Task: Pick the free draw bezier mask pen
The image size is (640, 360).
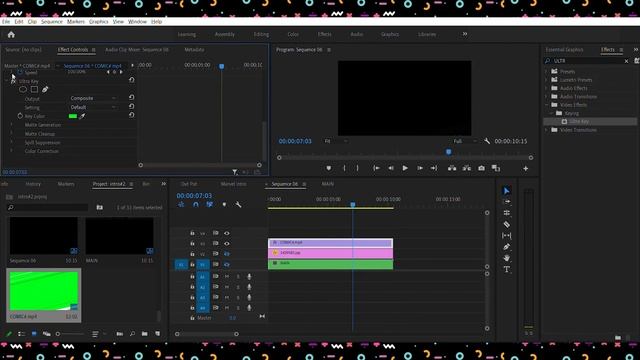Action: click(x=45, y=89)
